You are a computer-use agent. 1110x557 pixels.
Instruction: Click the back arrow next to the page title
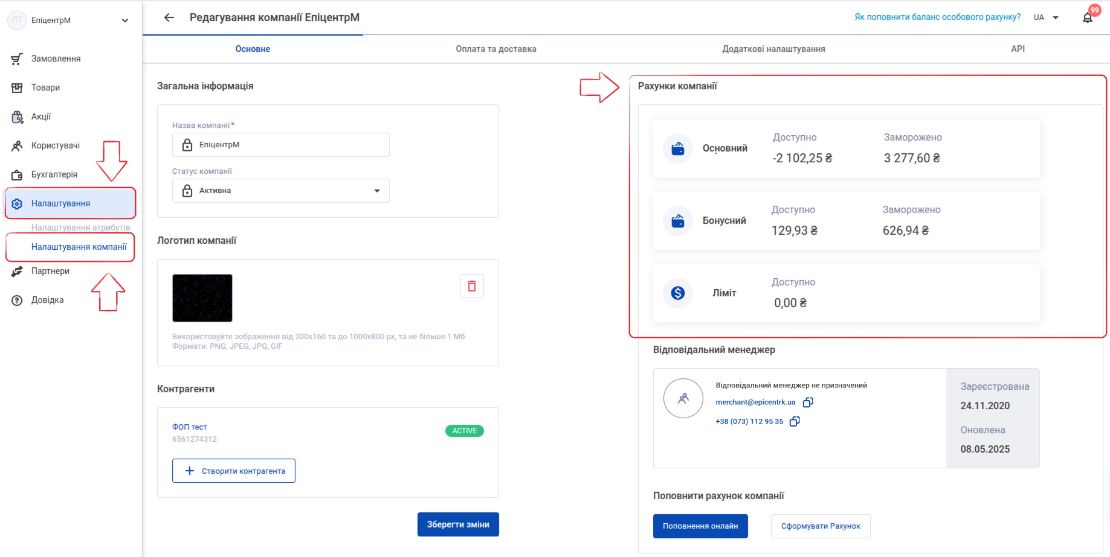pyautogui.click(x=168, y=18)
